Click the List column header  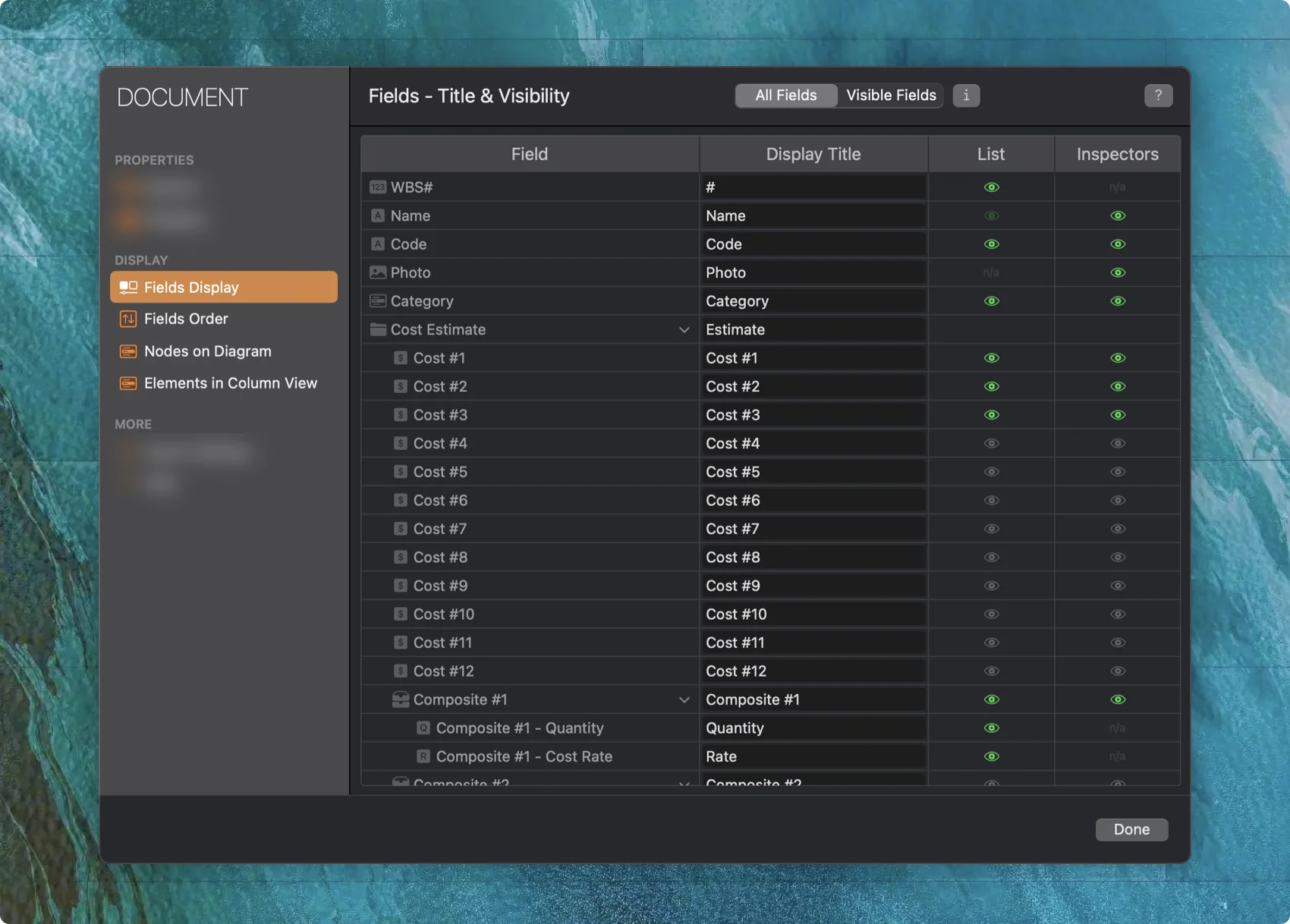991,153
